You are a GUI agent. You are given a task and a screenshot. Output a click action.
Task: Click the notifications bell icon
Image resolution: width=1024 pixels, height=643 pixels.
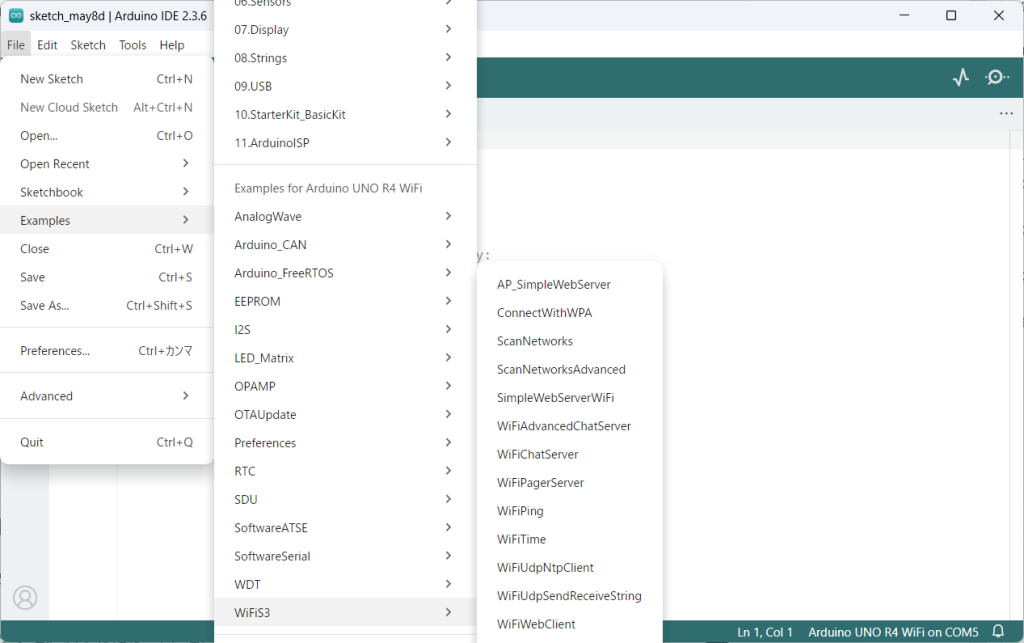pos(997,631)
